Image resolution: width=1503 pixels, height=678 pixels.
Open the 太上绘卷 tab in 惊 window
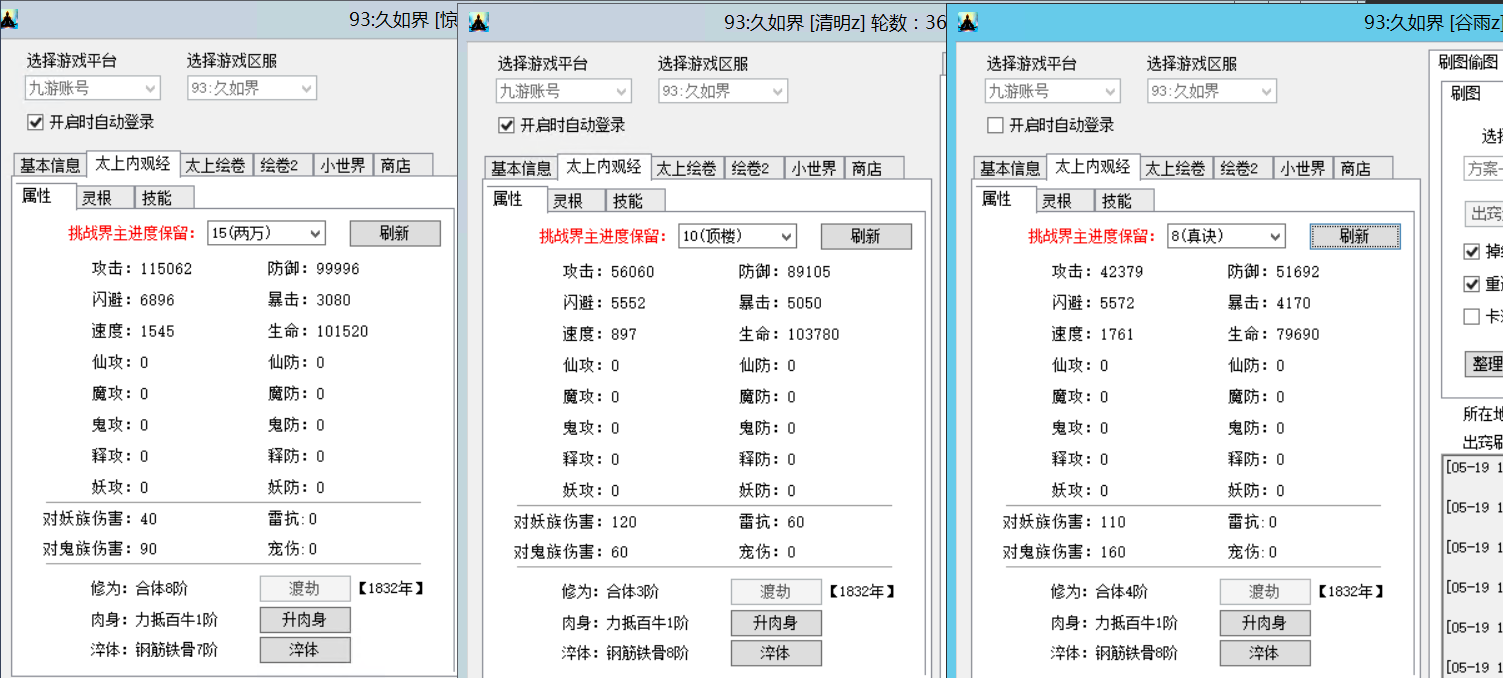pyautogui.click(x=215, y=165)
